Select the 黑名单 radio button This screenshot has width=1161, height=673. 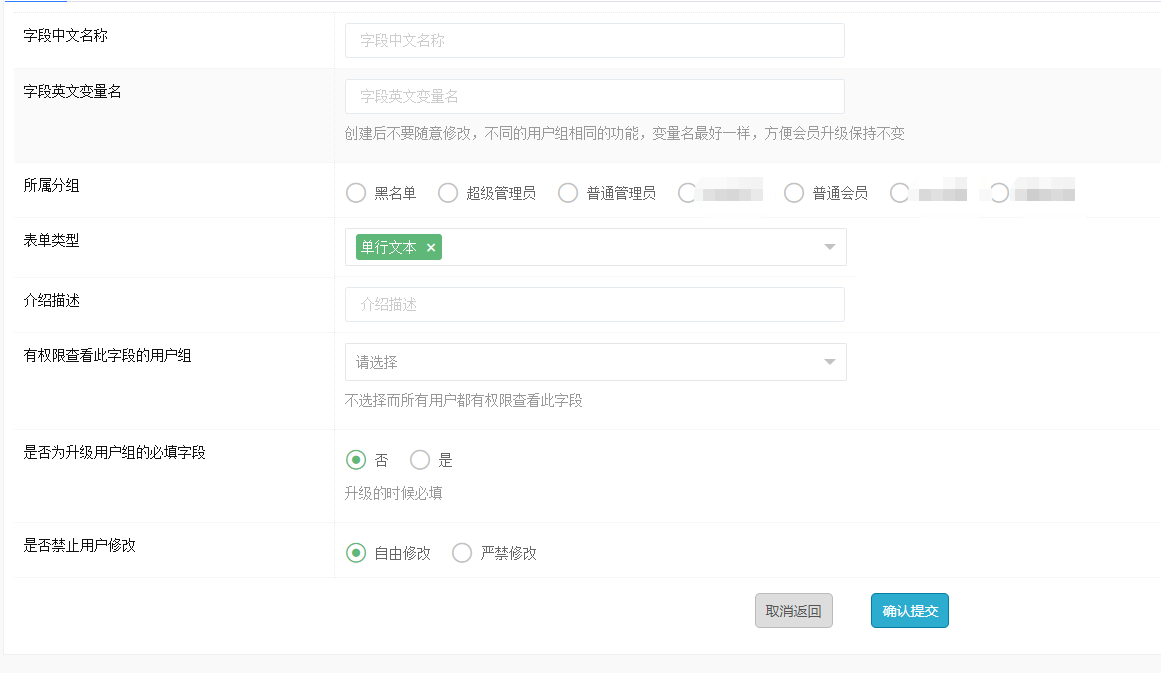tap(356, 193)
